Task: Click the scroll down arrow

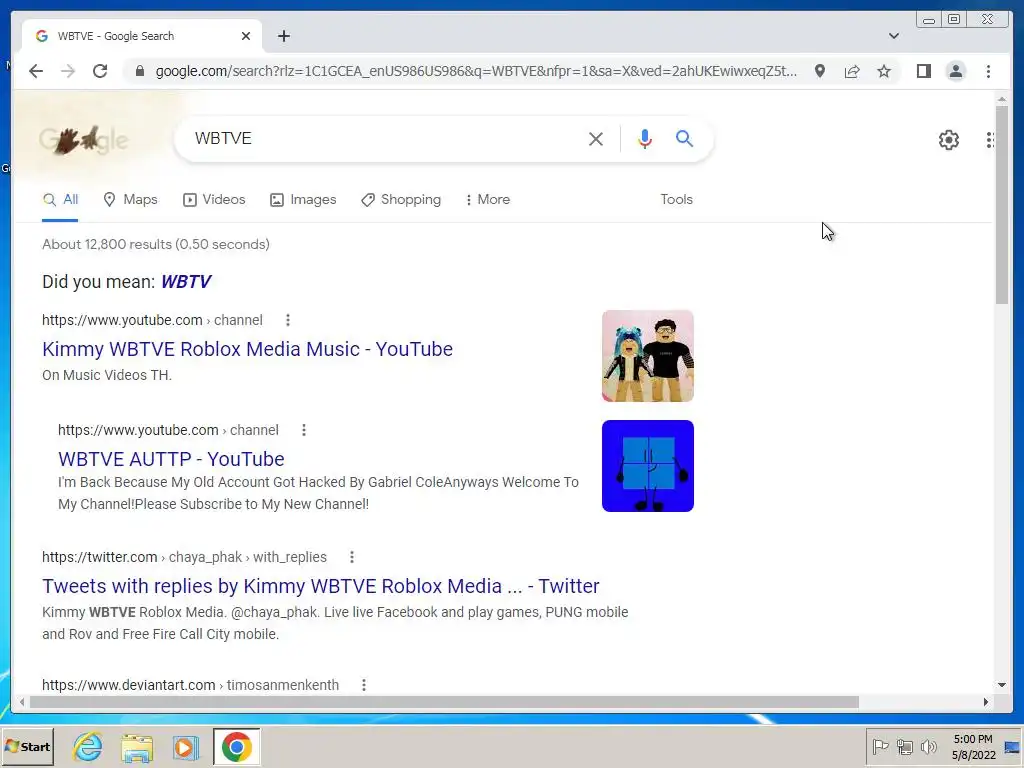Action: pos(1002,685)
